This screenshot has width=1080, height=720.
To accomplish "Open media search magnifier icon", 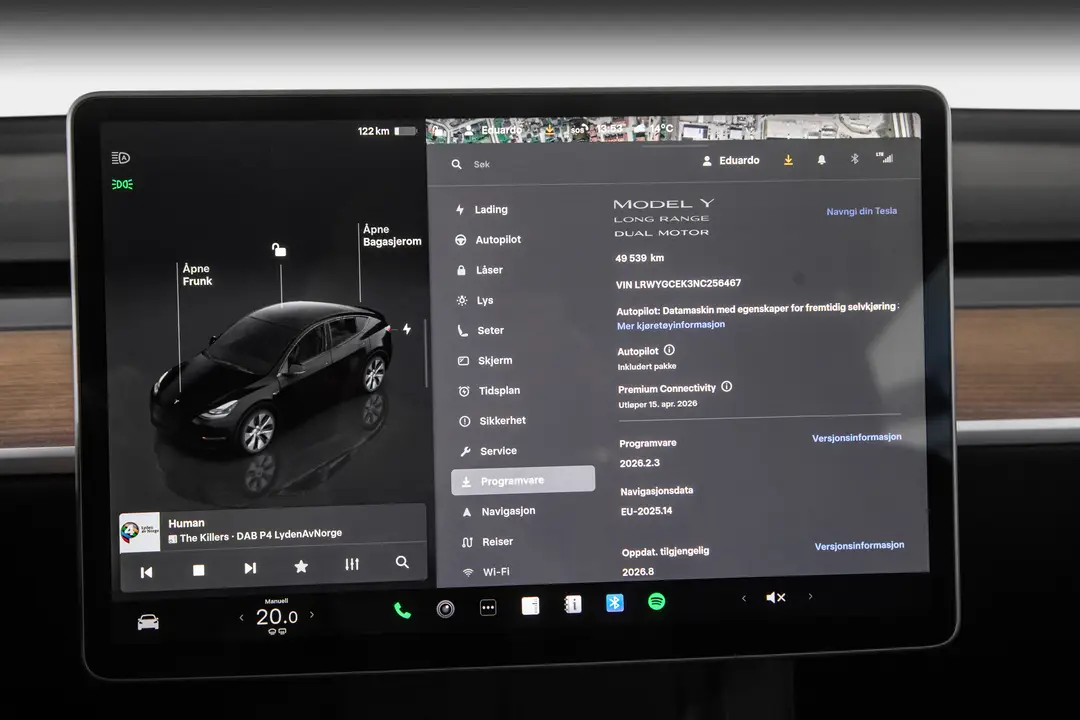I will pos(402,562).
